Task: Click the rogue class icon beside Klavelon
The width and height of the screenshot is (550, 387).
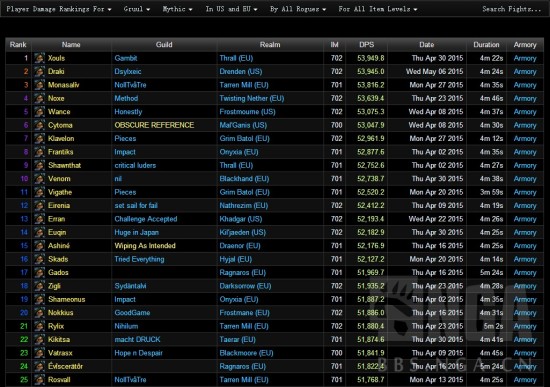Action: 40,139
